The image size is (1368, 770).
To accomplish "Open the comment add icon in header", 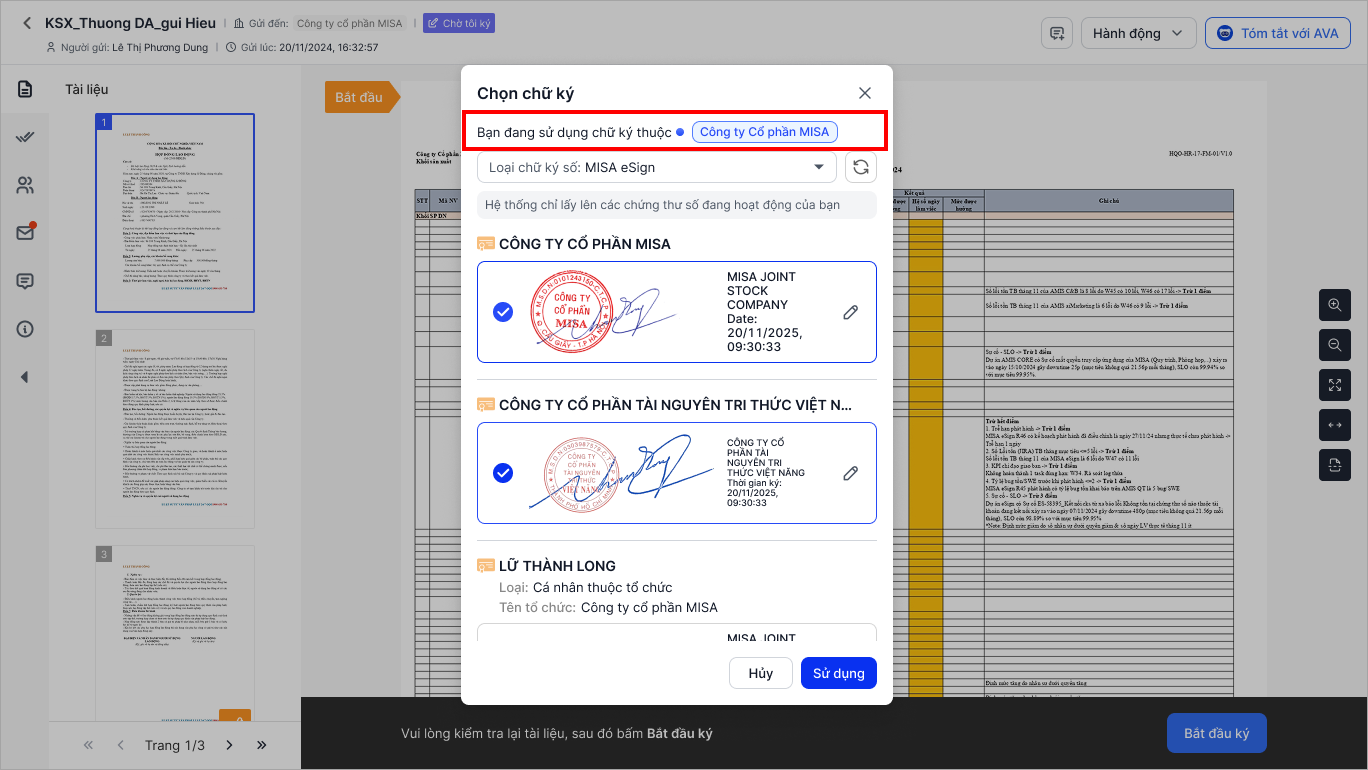I will (1056, 33).
